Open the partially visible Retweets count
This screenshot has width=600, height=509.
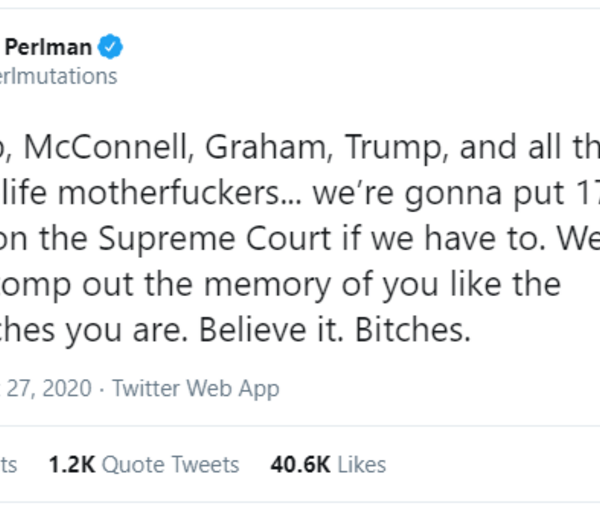(12, 464)
